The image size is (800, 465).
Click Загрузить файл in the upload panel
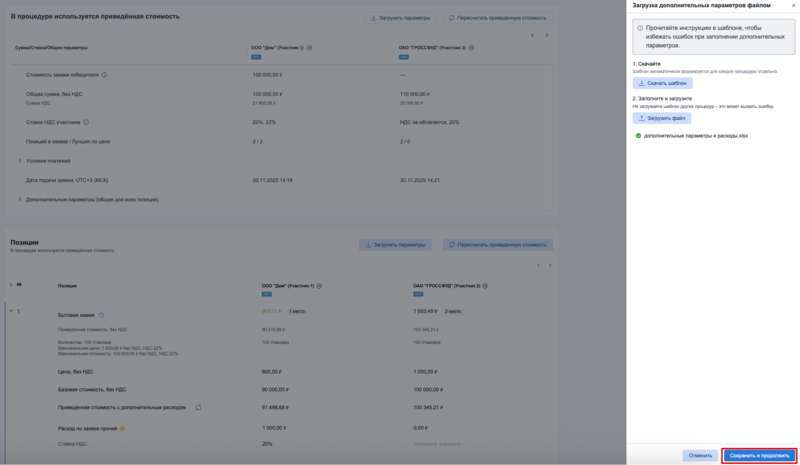click(x=662, y=118)
